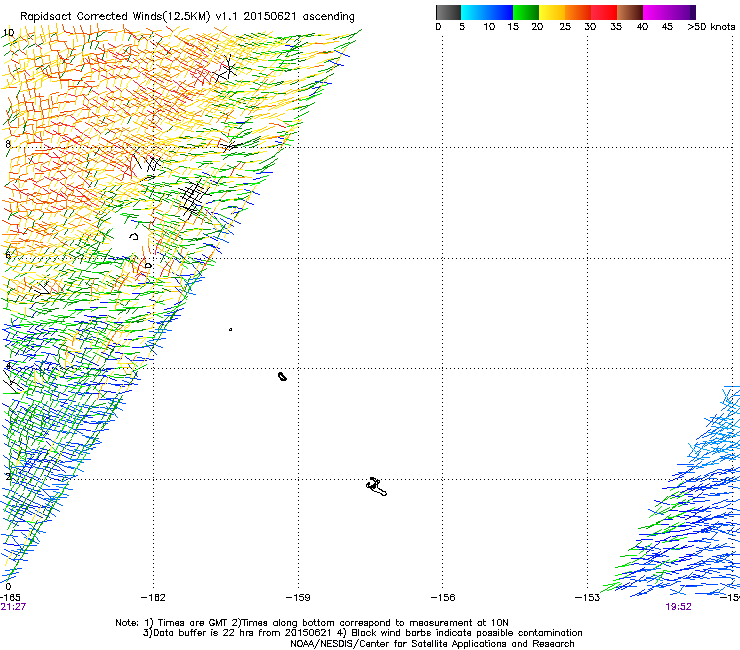
Task: Click the orange 25-30 knots color segment
Action: (578, 12)
